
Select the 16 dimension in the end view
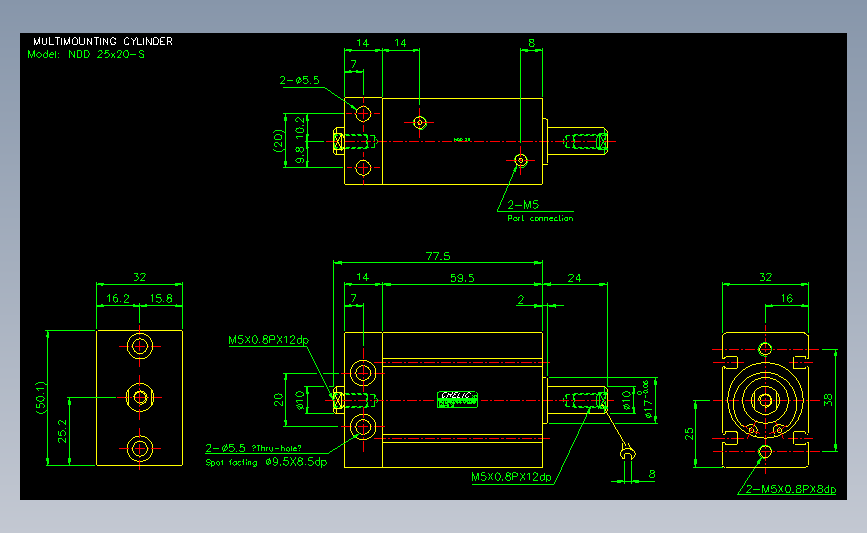pyautogui.click(x=787, y=299)
